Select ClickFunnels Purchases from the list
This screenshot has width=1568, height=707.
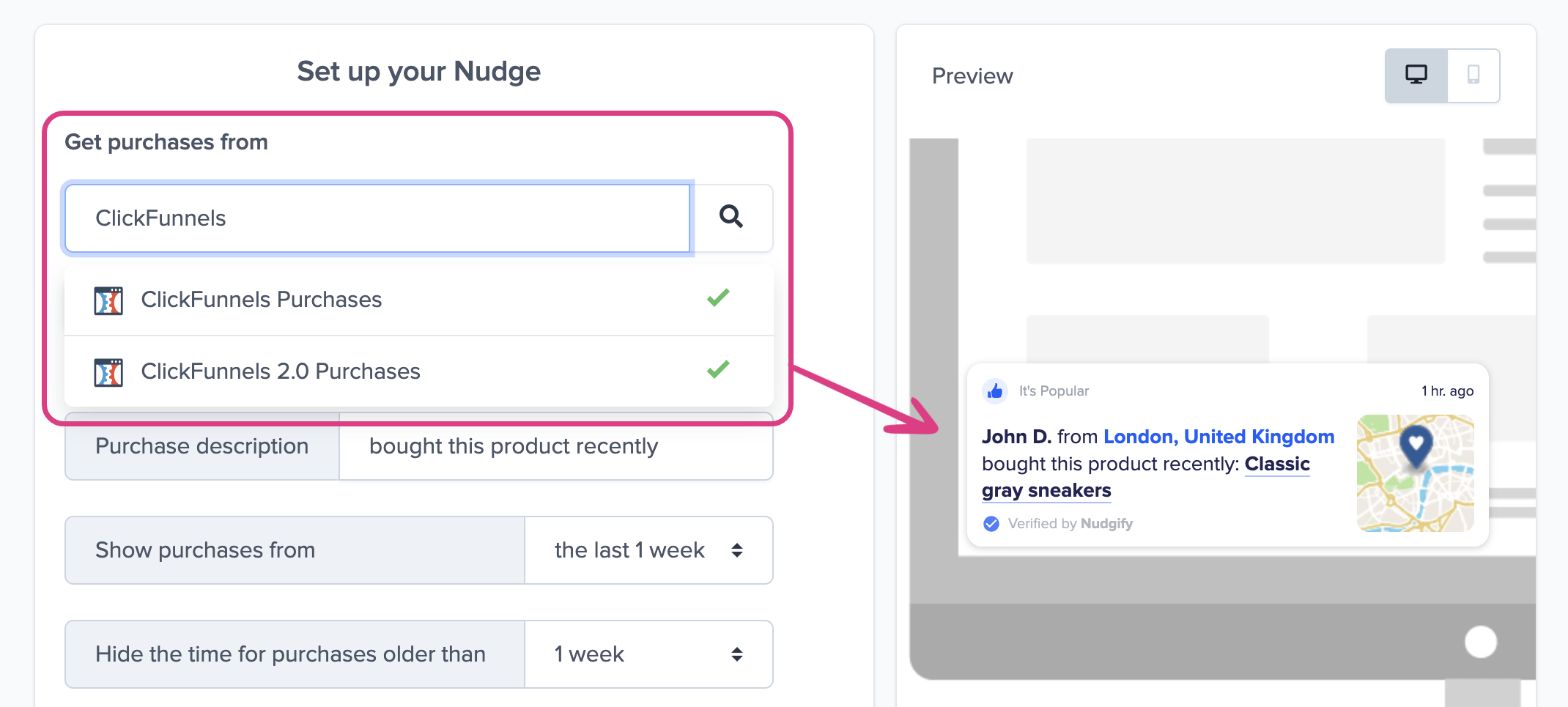click(262, 300)
